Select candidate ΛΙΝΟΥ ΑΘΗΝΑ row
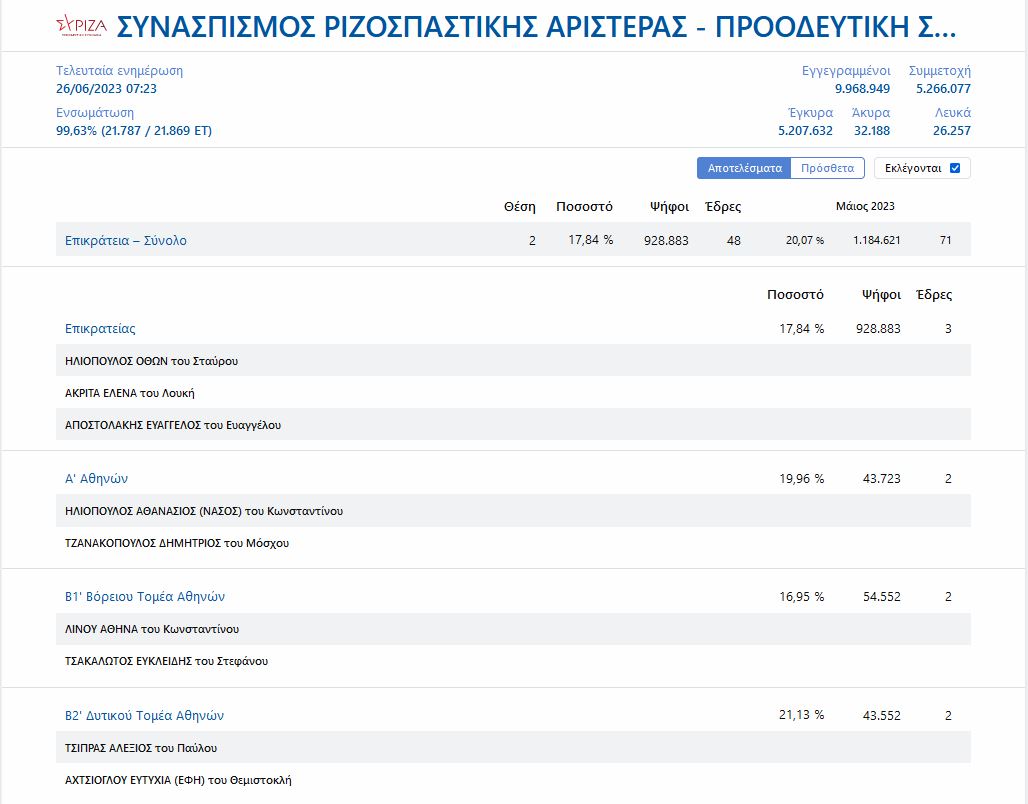The image size is (1028, 804). [x=152, y=629]
